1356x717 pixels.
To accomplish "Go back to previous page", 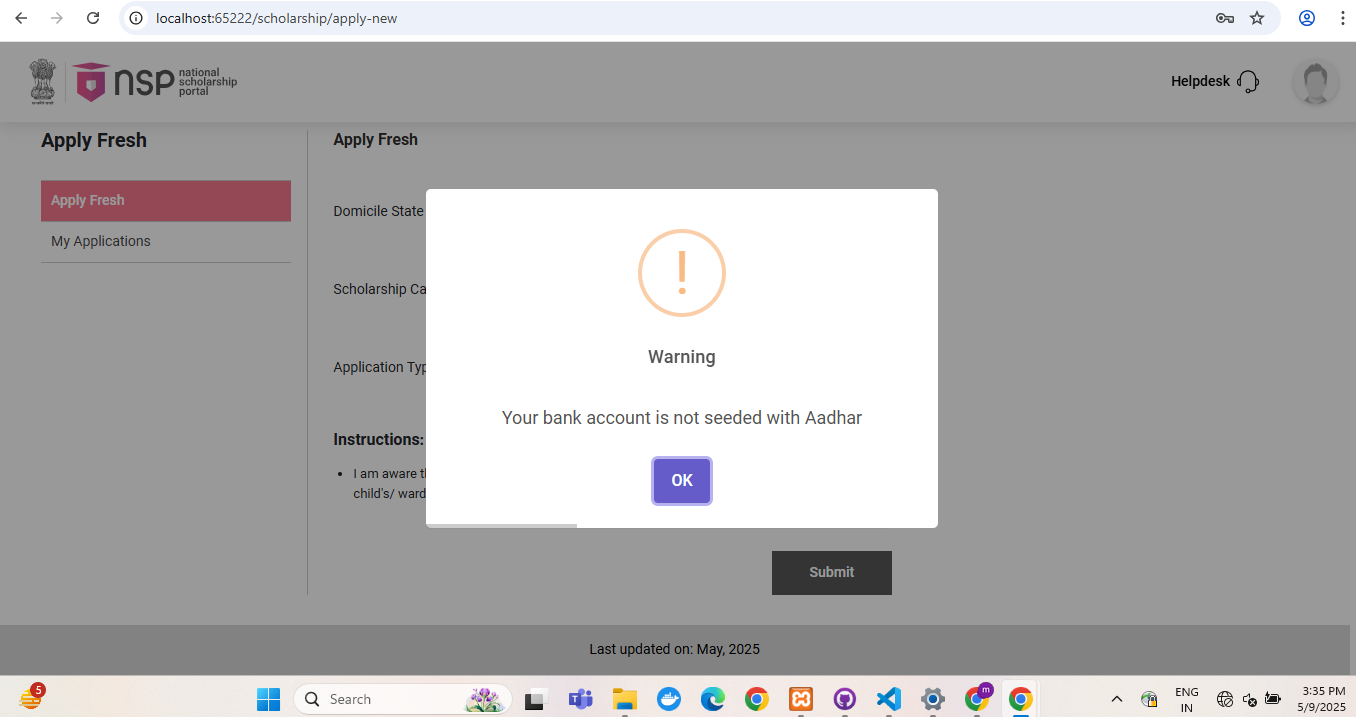I will [x=21, y=18].
